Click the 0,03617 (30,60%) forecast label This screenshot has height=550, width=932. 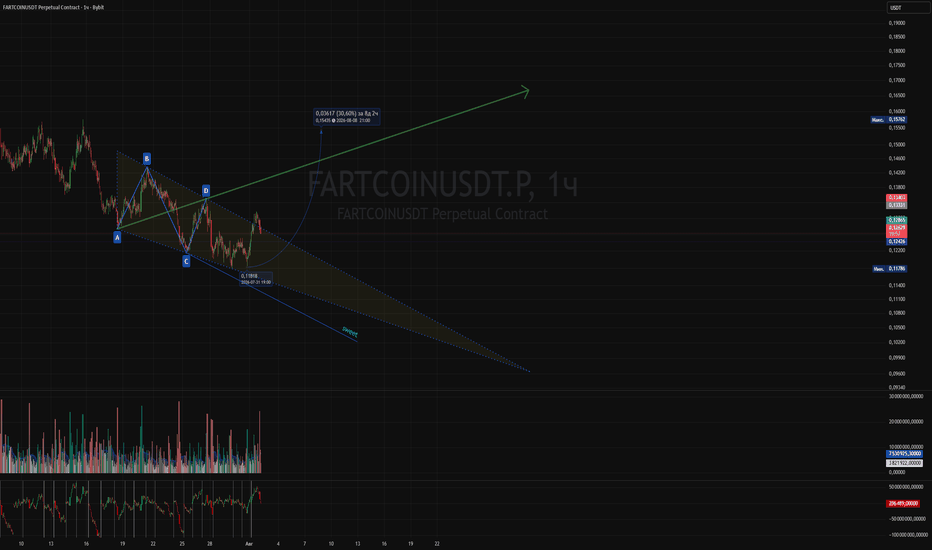(x=347, y=117)
